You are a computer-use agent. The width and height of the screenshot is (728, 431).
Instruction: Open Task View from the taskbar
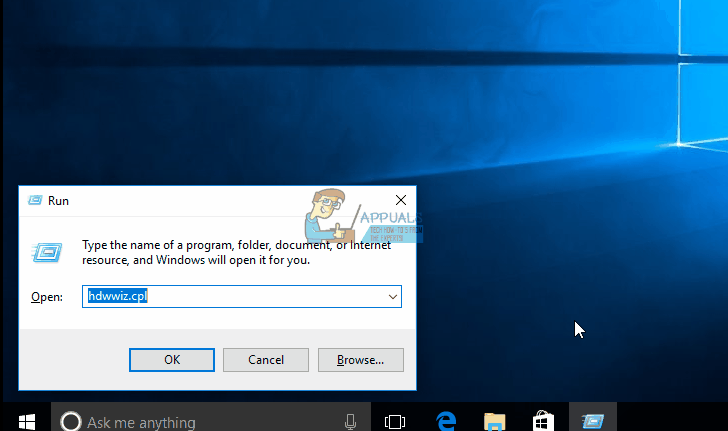tap(395, 421)
